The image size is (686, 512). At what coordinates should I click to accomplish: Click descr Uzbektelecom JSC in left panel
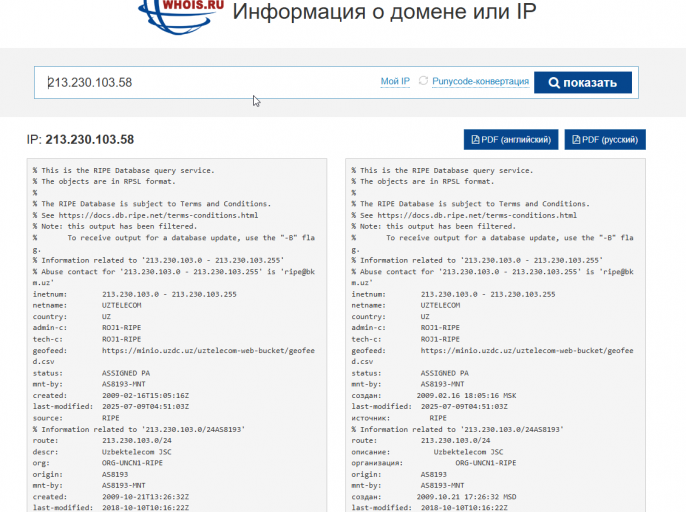(102, 452)
